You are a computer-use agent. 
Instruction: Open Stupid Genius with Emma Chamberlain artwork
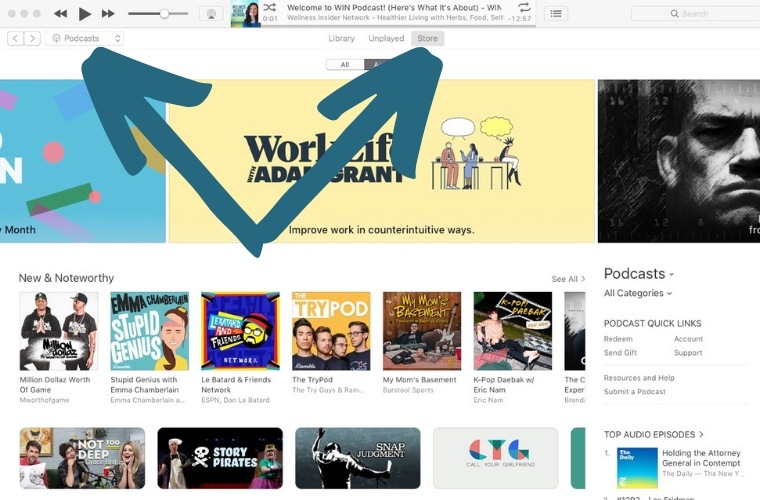[149, 331]
